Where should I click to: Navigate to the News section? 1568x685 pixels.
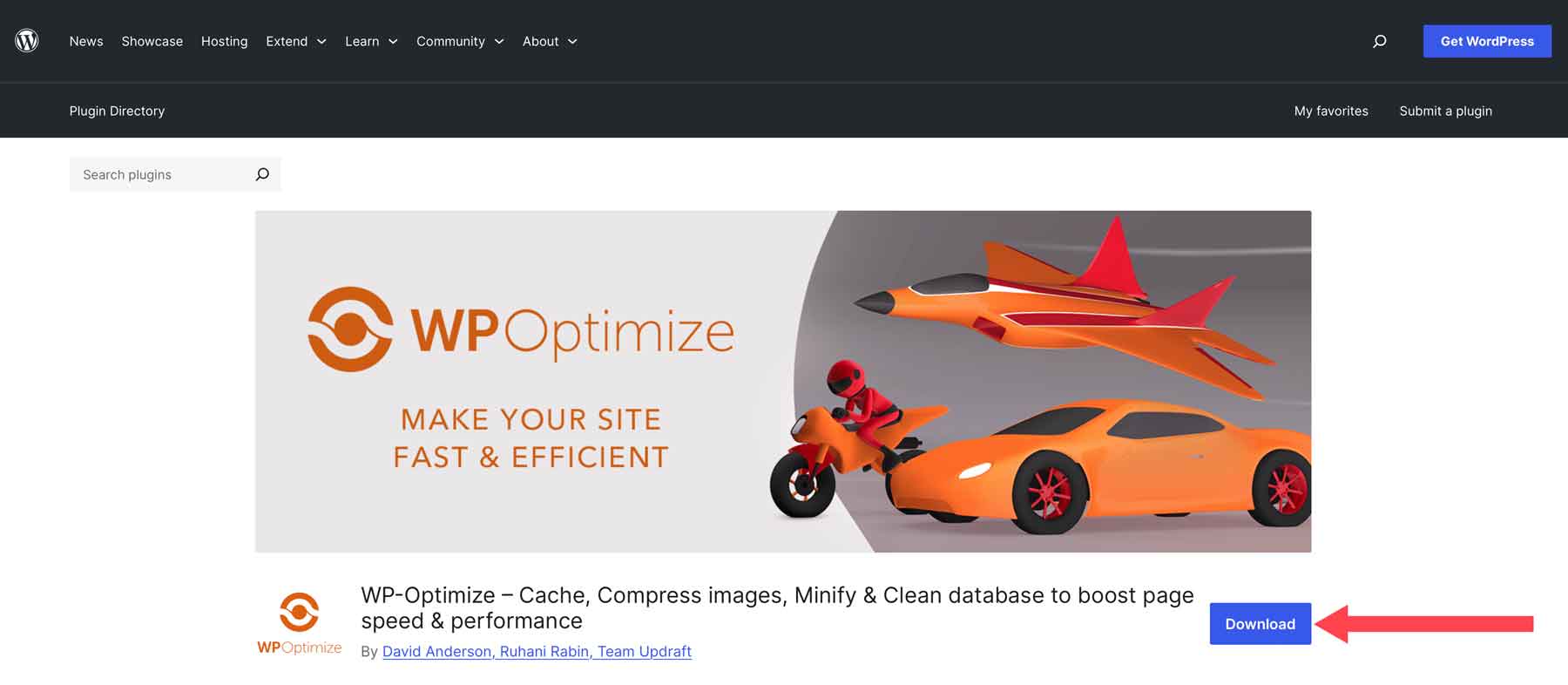86,41
